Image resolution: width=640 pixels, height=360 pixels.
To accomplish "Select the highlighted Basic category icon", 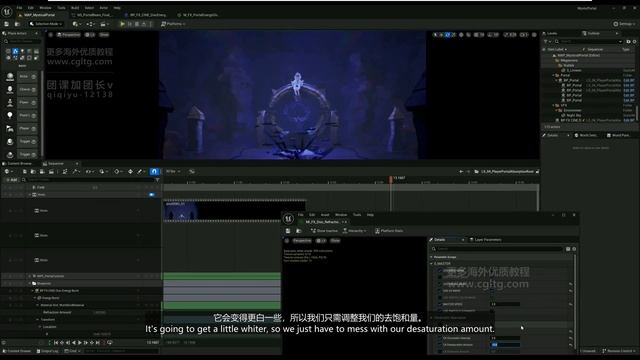I will pos(15,51).
